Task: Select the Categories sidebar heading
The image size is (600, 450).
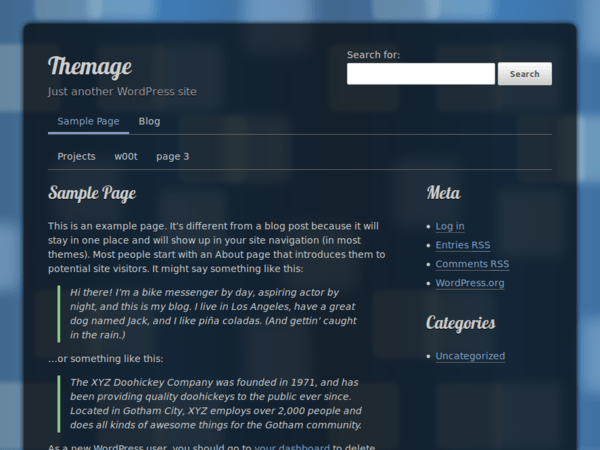Action: [x=461, y=323]
